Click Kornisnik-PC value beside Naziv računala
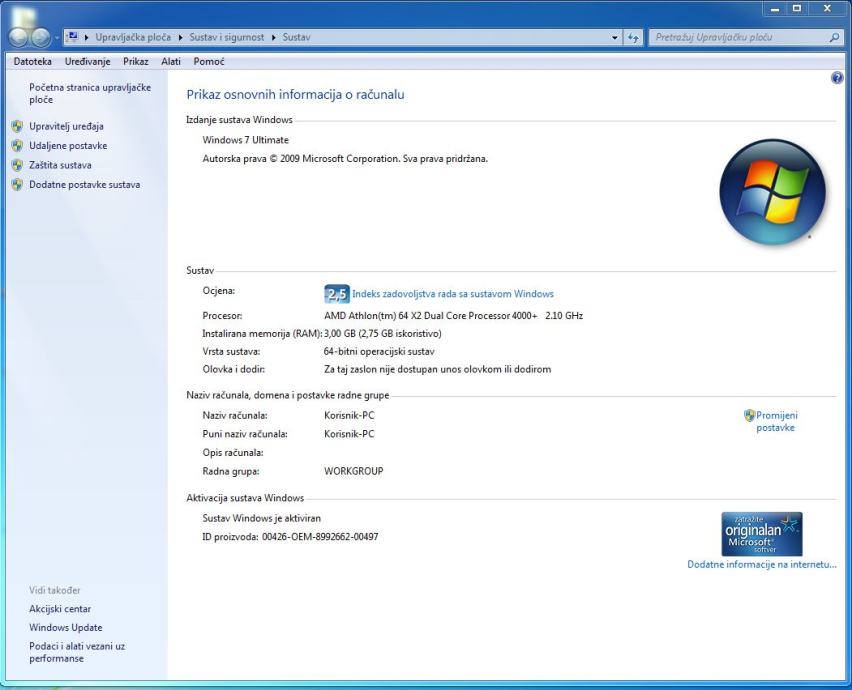 point(349,416)
